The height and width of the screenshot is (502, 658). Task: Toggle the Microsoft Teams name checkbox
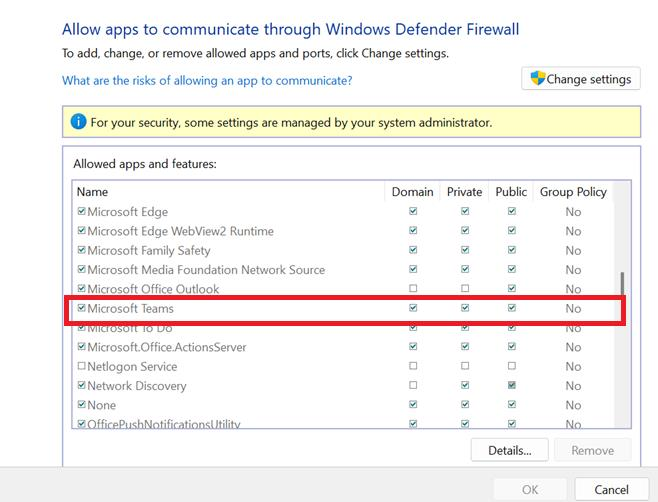82,308
